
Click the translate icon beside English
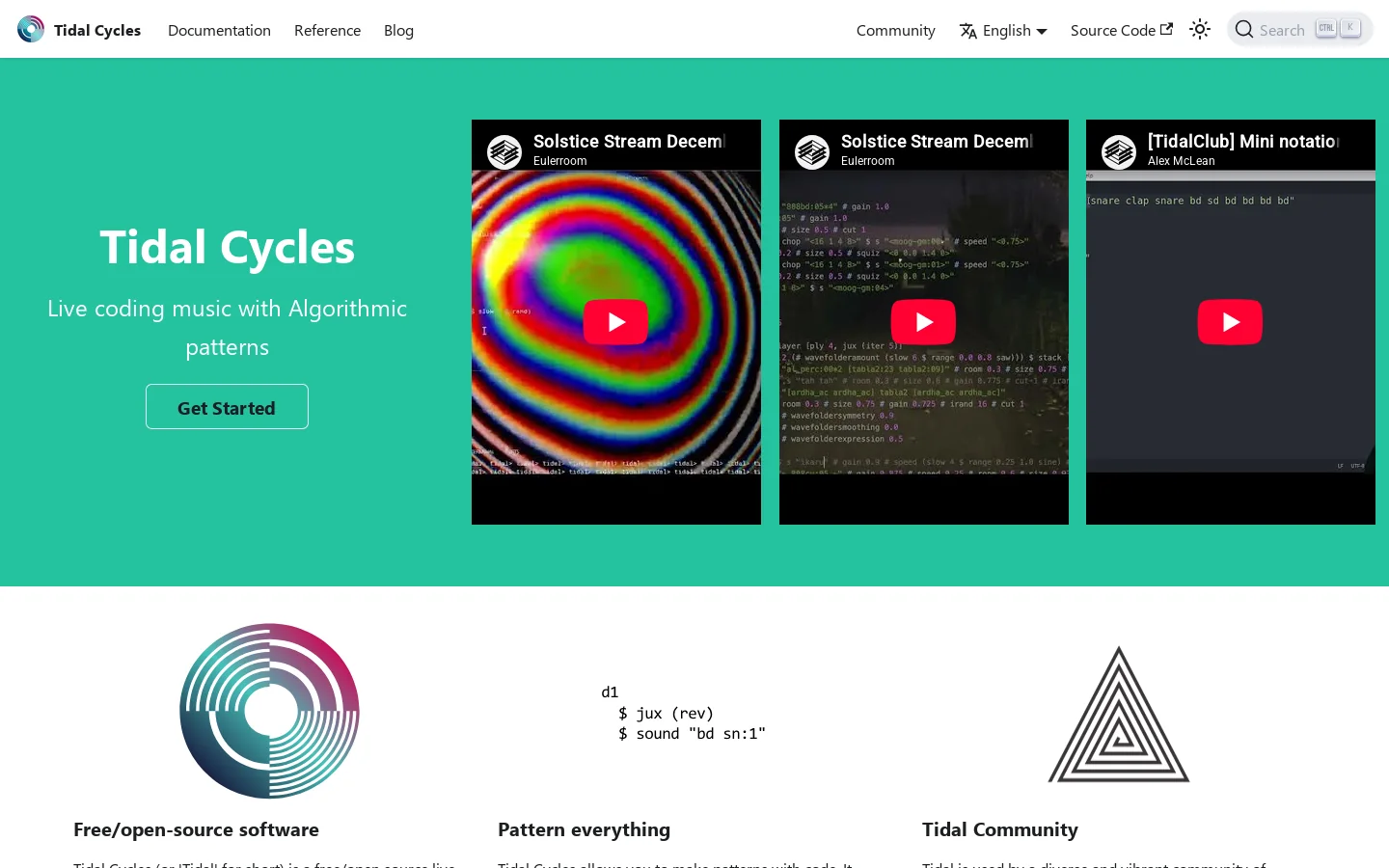tap(968, 31)
